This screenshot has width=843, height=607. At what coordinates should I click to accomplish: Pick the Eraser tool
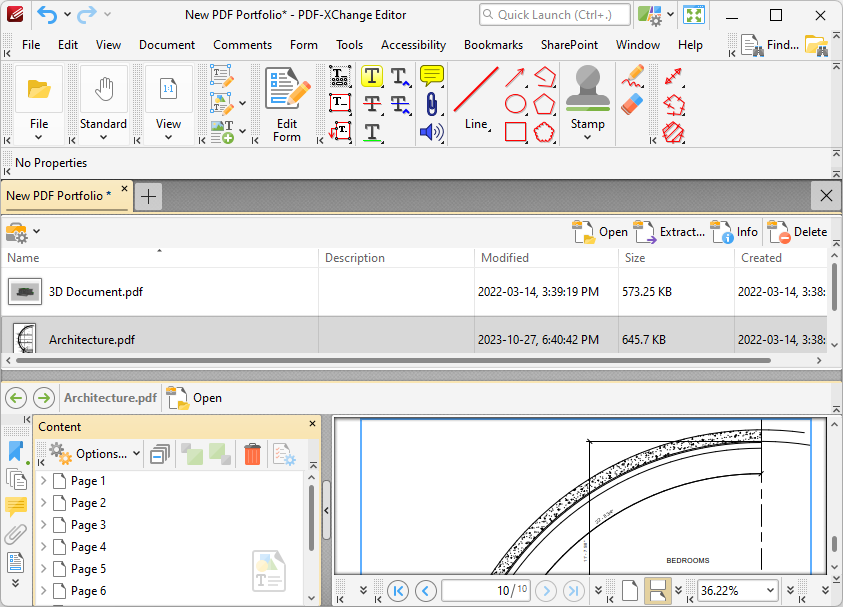pos(632,104)
